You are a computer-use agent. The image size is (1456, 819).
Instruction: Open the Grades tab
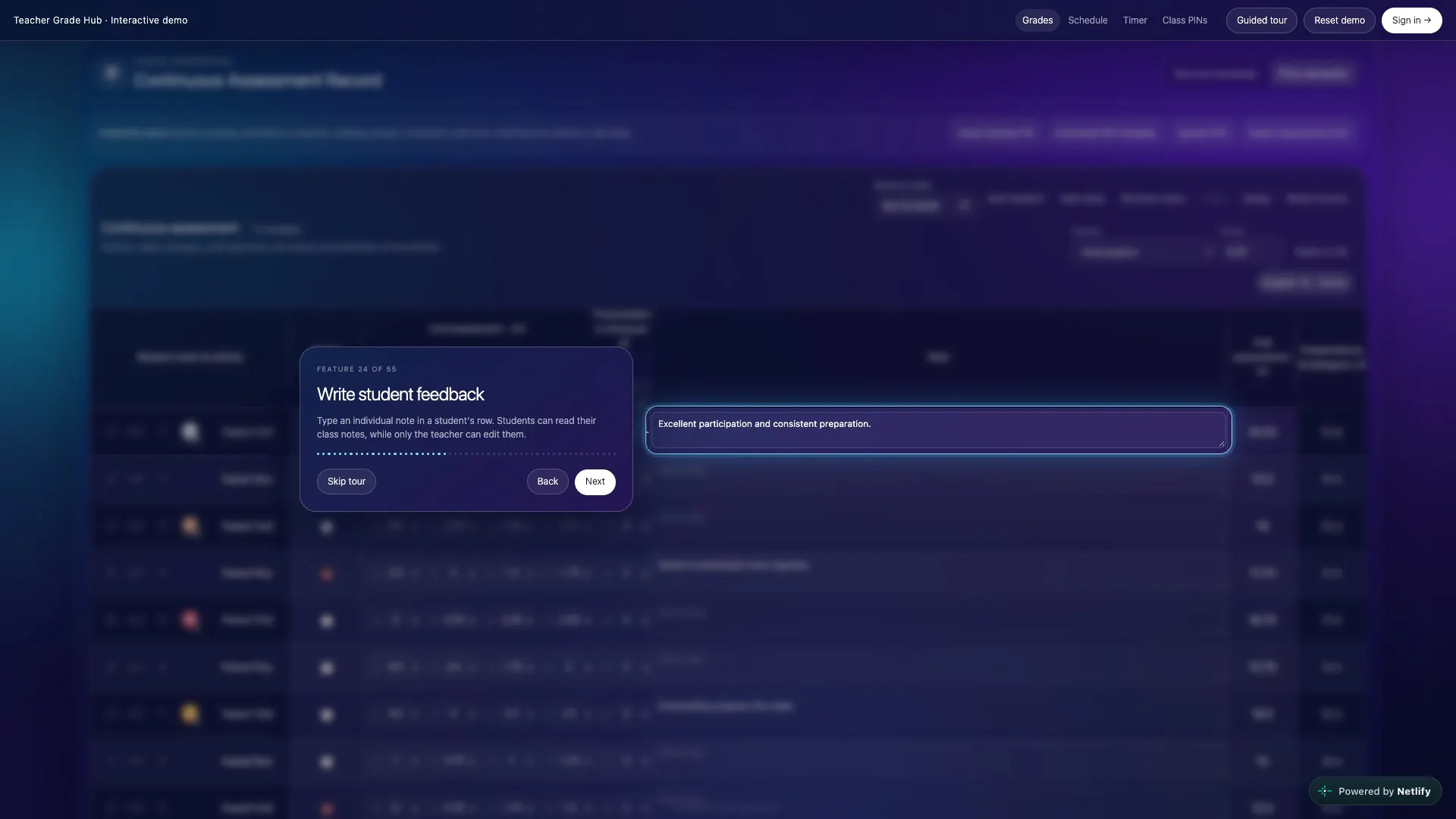tap(1037, 20)
